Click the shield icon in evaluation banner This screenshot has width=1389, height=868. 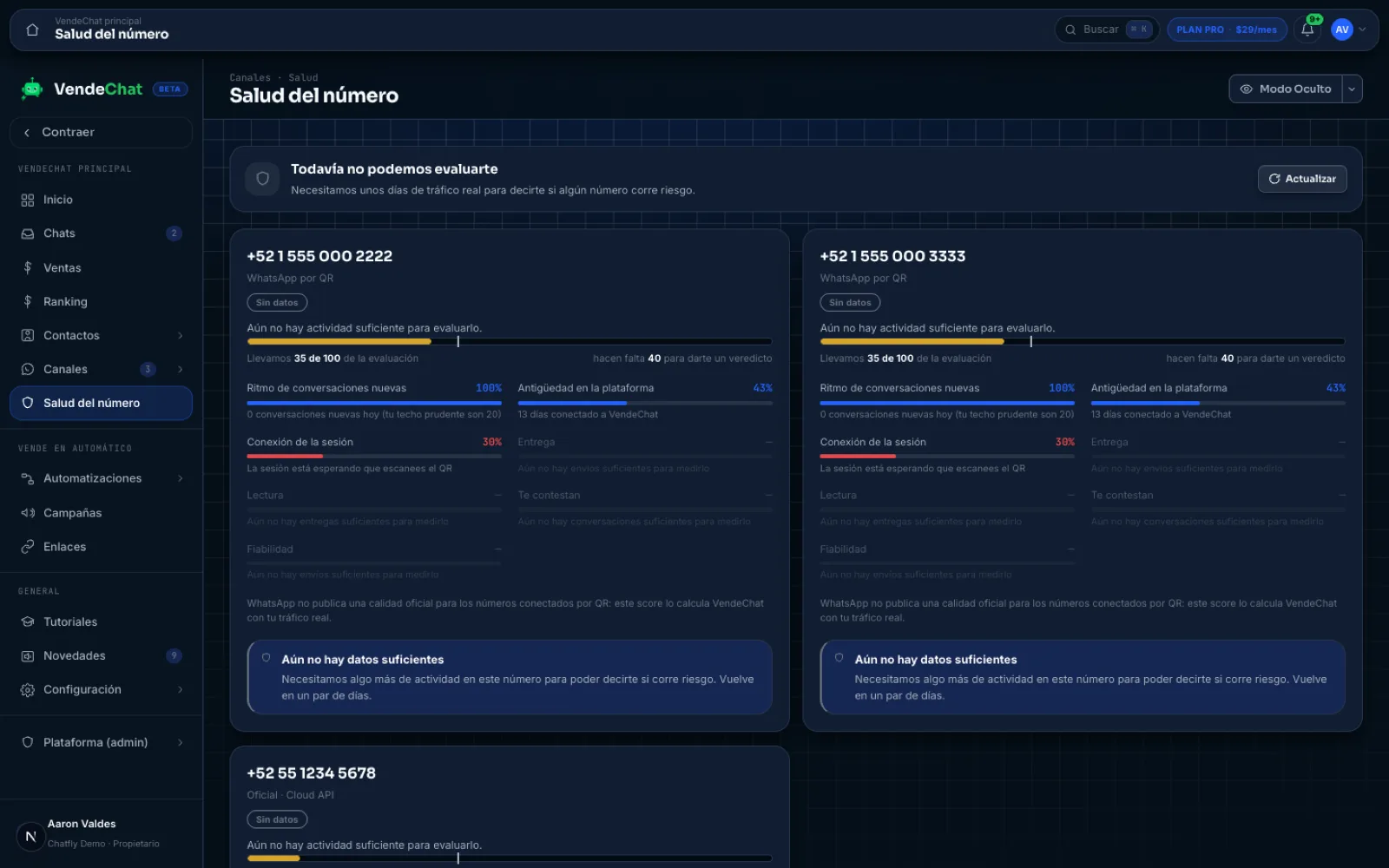[x=262, y=179]
